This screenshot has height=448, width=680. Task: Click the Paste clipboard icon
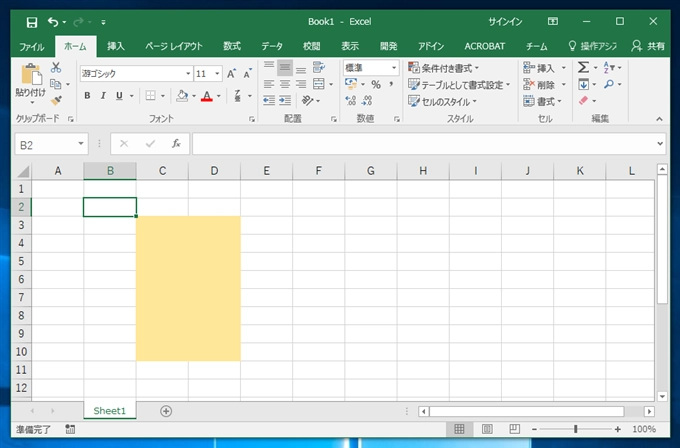[31, 74]
